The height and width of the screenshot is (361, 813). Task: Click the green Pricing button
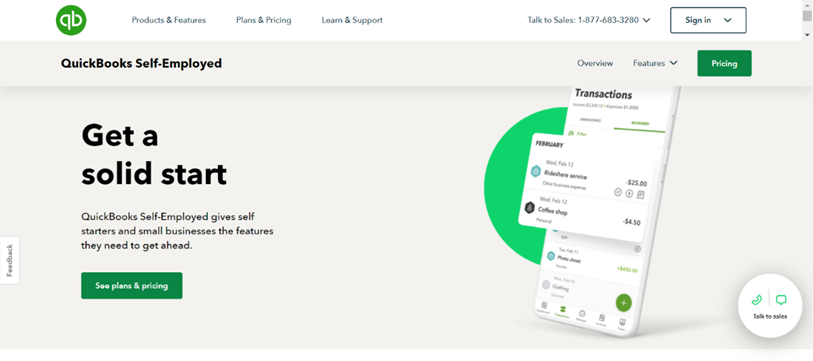(724, 63)
